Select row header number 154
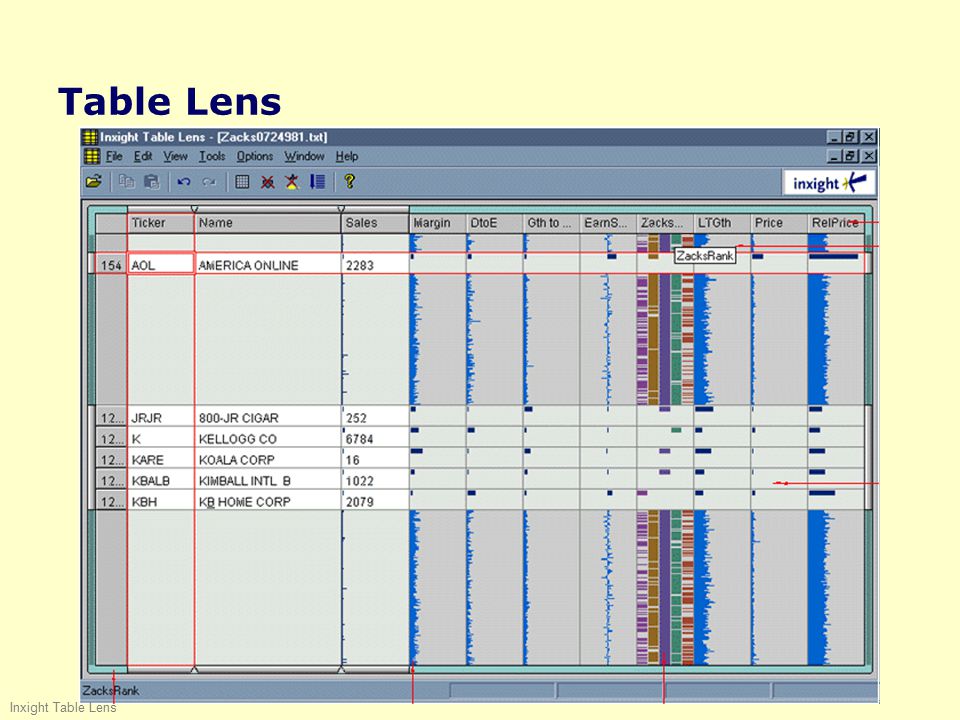 (111, 264)
